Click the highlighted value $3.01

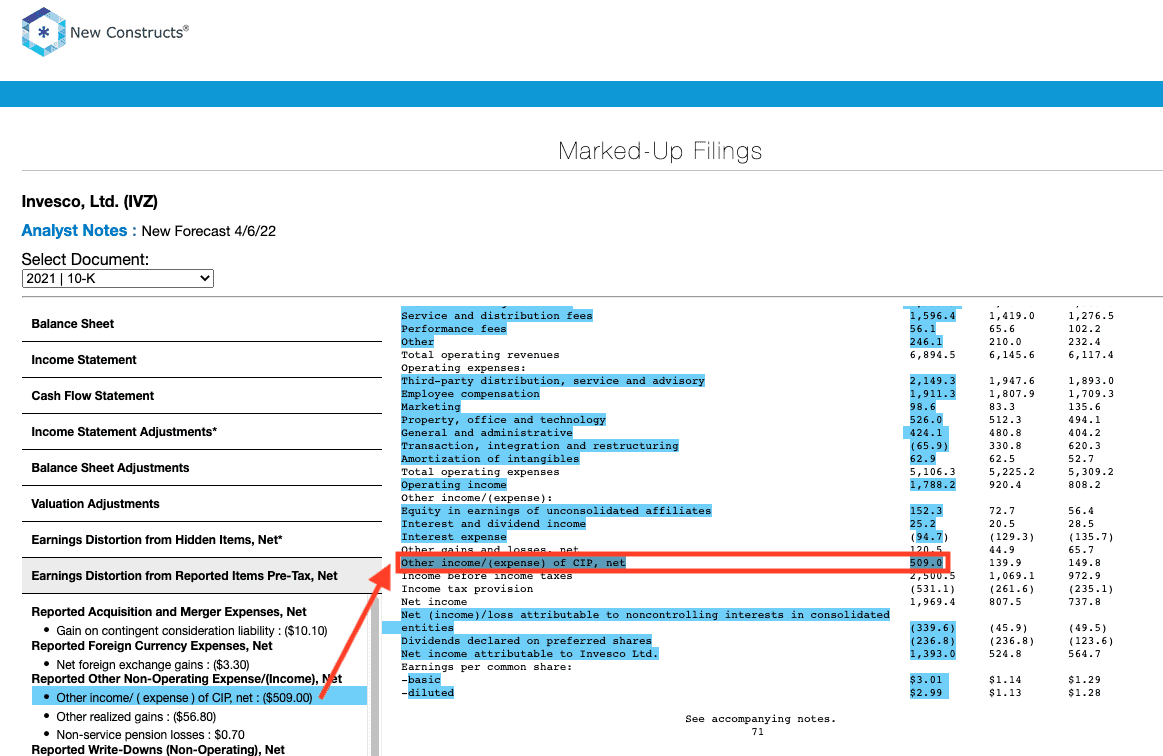tap(926, 680)
